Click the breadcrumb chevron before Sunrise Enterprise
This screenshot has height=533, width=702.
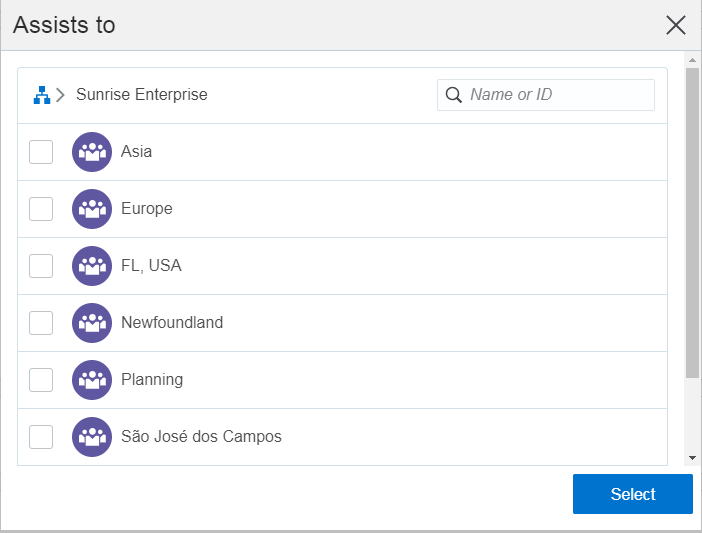tap(61, 95)
